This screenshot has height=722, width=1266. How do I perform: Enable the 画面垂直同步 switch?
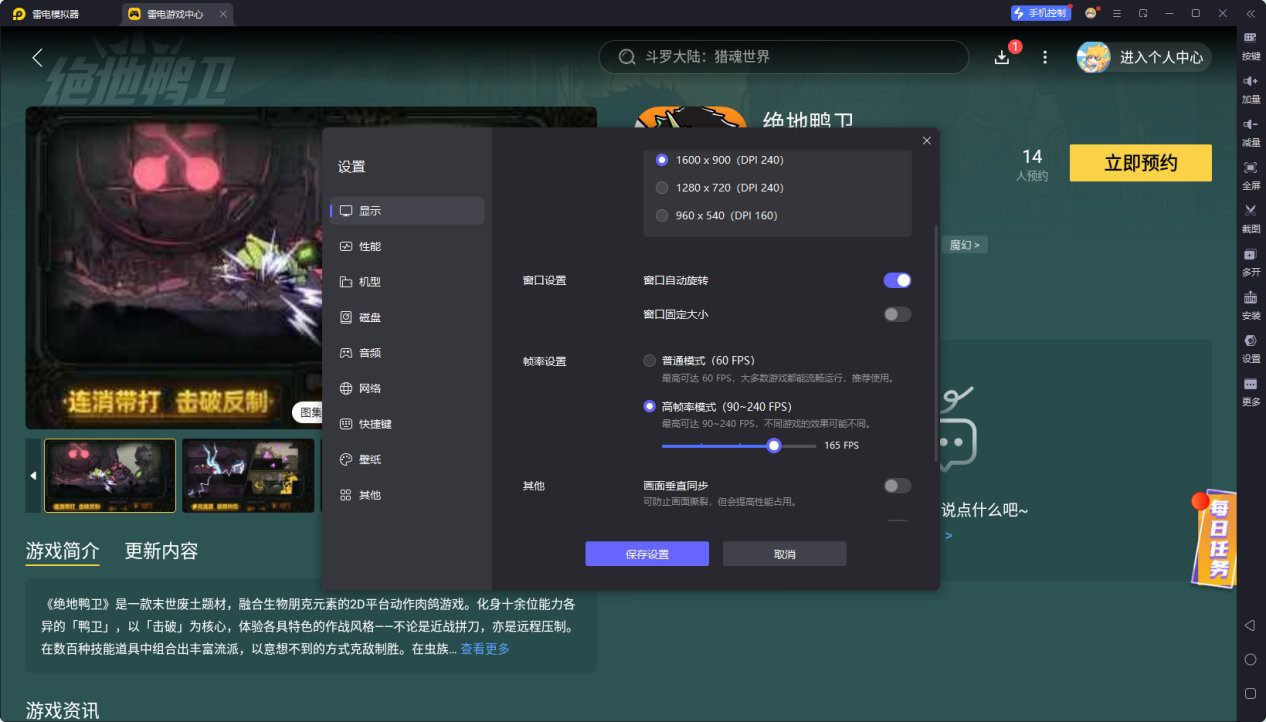(x=897, y=485)
